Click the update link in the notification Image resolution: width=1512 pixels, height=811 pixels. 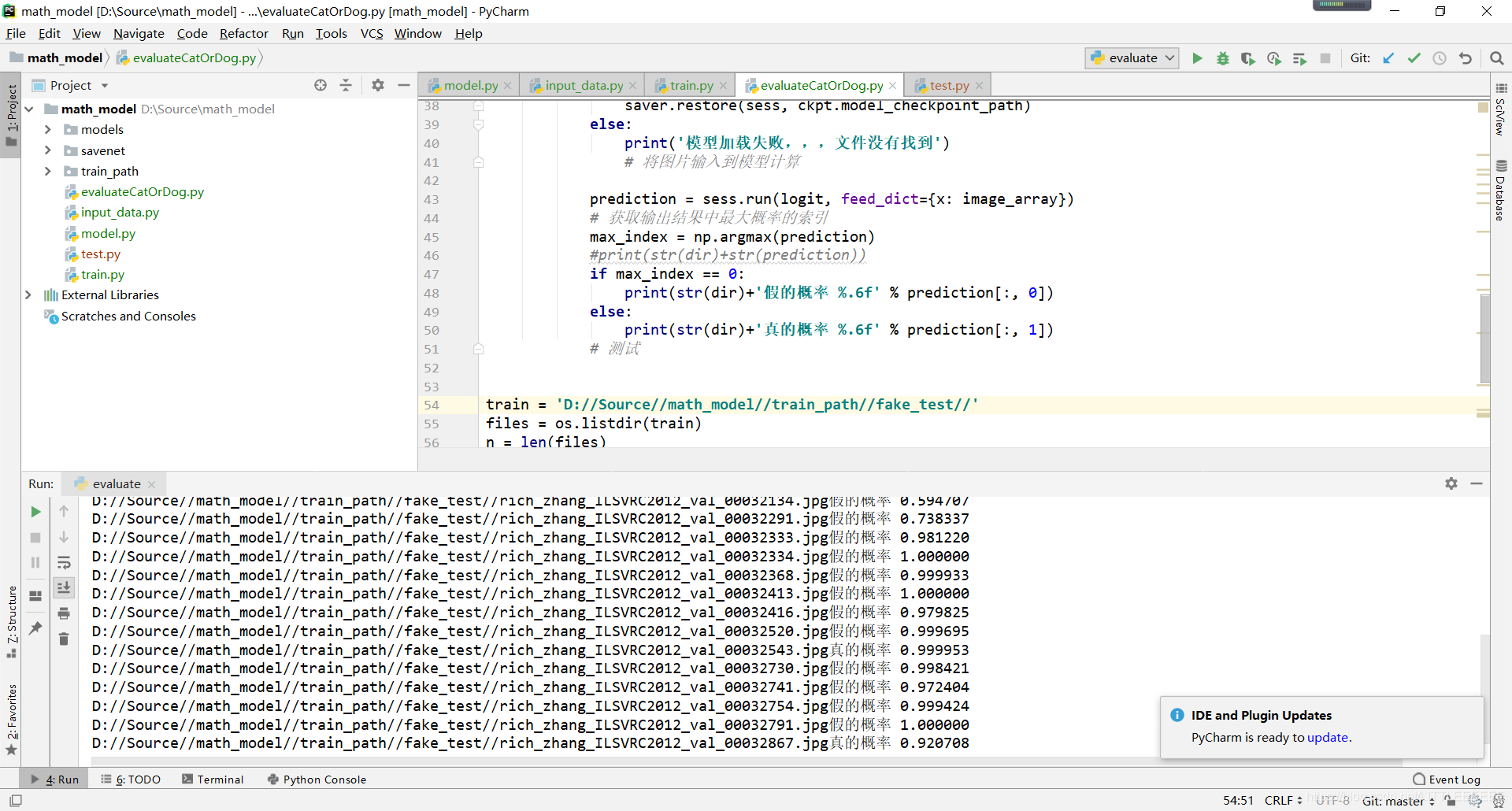click(x=1328, y=737)
